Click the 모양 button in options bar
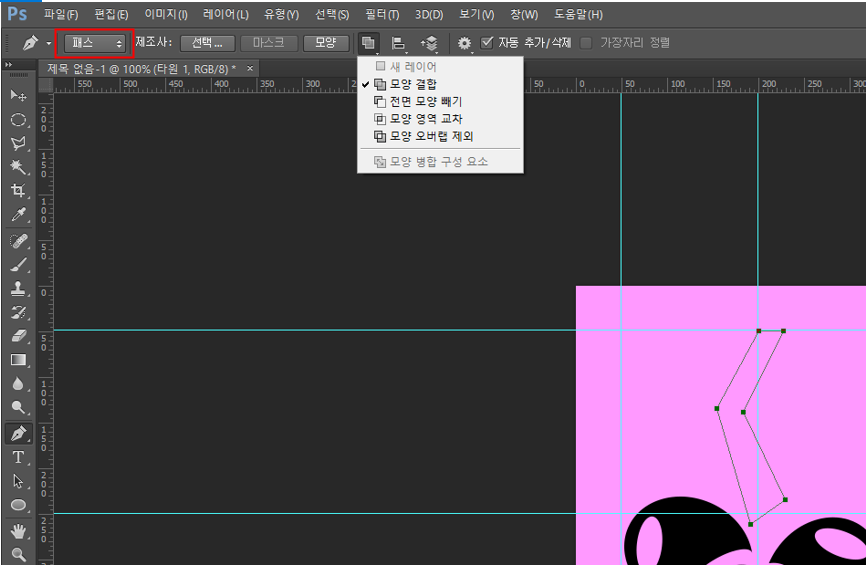 tap(325, 43)
